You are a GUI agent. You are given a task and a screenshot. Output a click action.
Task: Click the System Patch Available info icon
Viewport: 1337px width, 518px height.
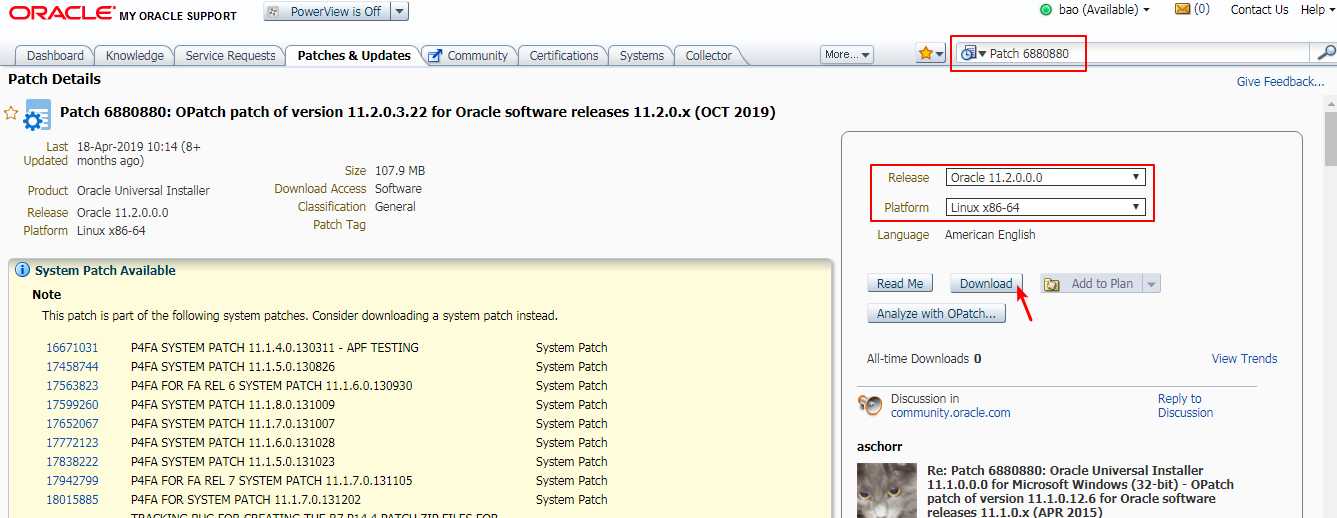click(22, 270)
